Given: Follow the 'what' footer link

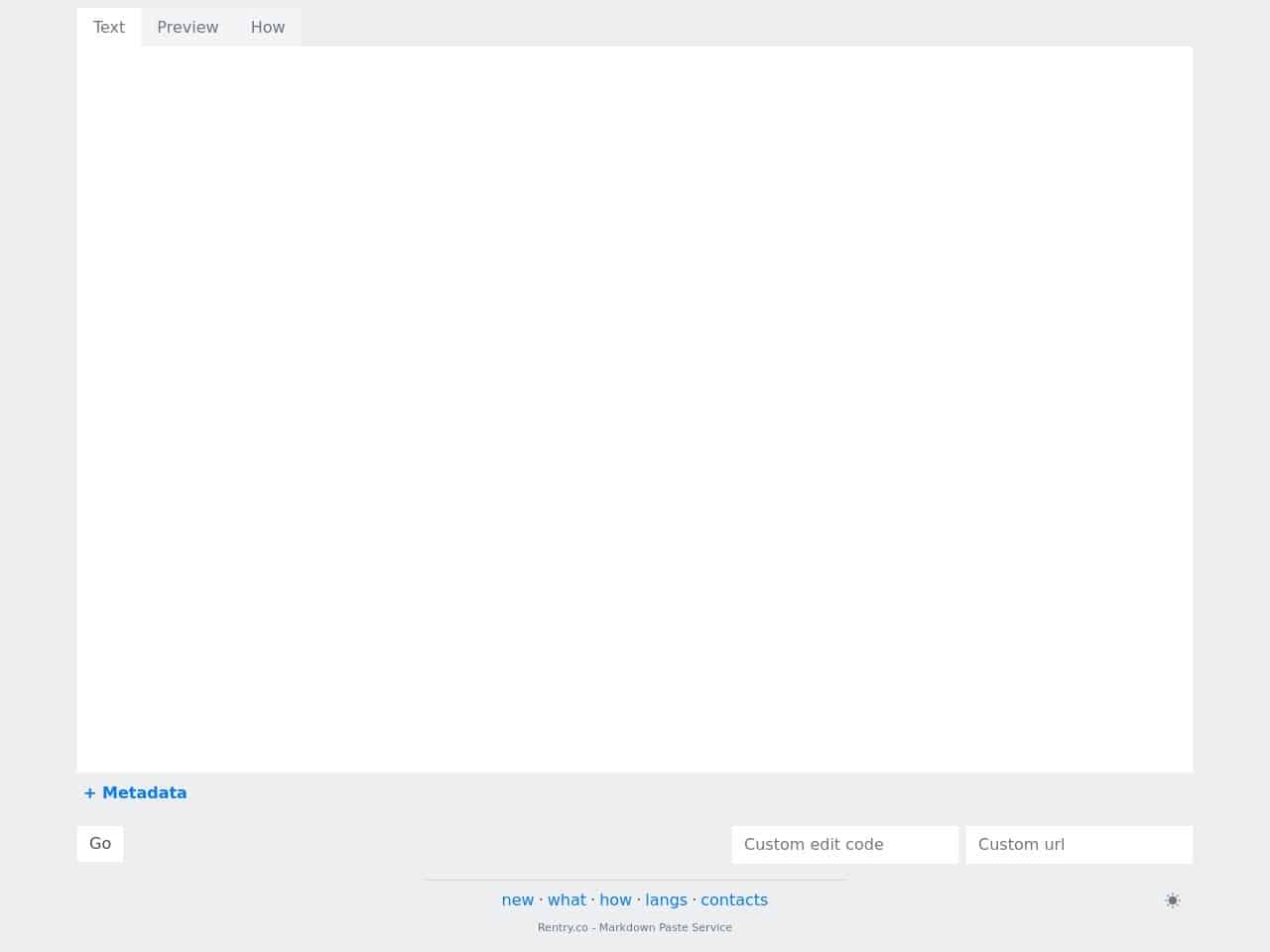Looking at the screenshot, I should pos(567,899).
